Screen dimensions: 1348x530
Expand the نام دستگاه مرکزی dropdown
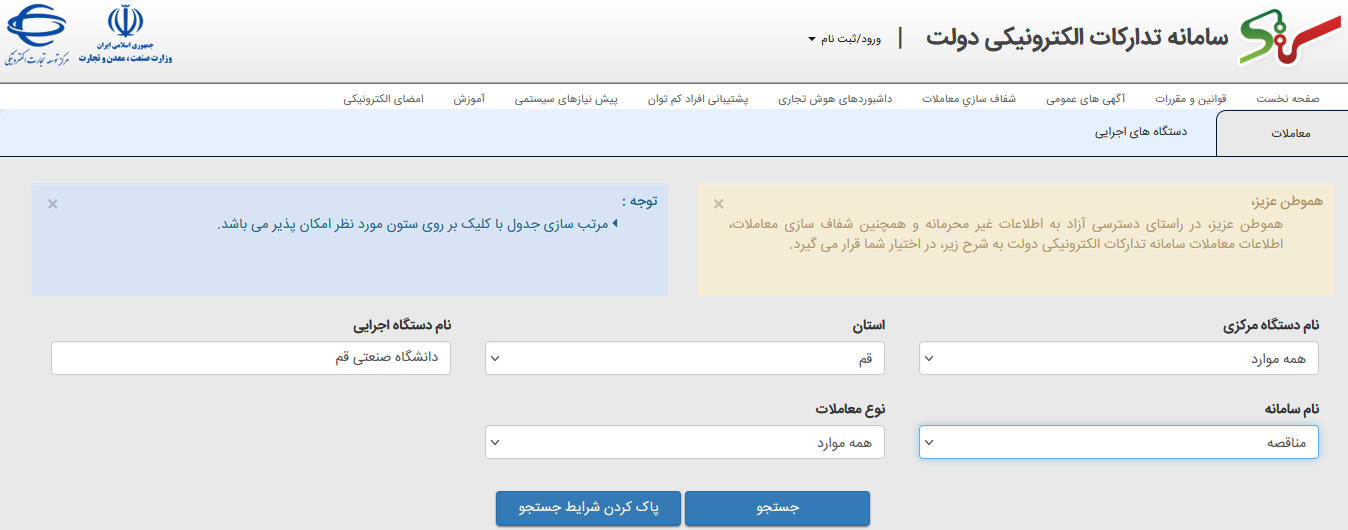point(1118,358)
